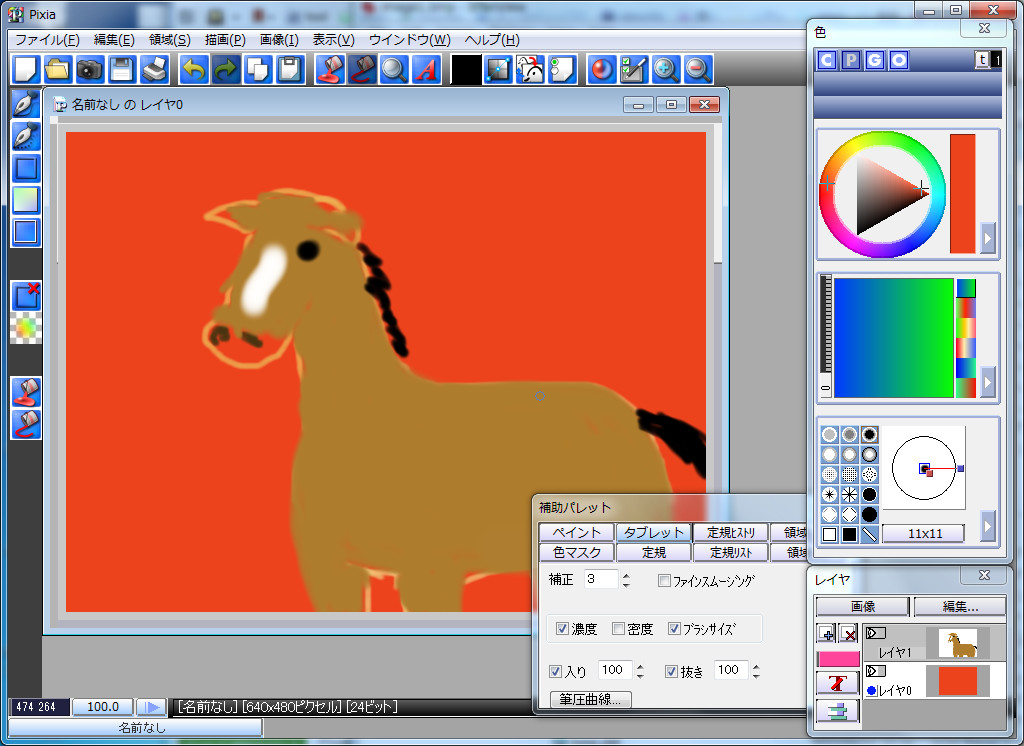
Task: Toggle the ブラシサイズ checkbox
Action: point(674,628)
